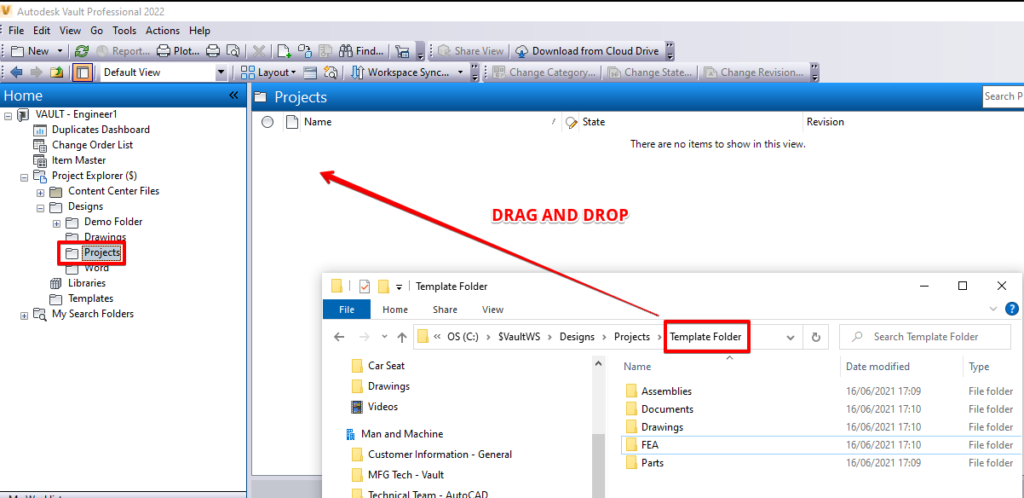Select the Libraries node

(x=86, y=283)
